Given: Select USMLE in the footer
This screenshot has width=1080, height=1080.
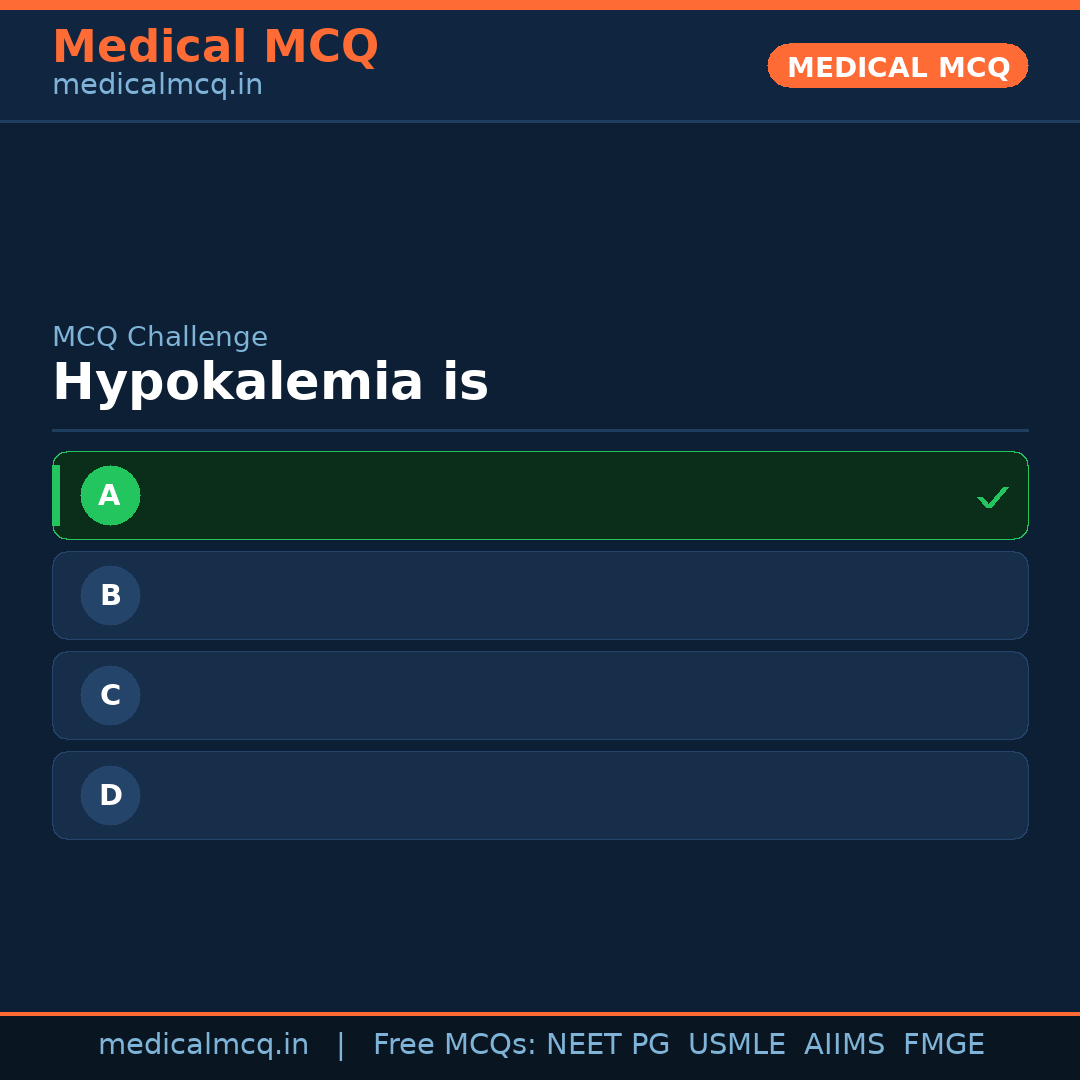Looking at the screenshot, I should tap(736, 1044).
